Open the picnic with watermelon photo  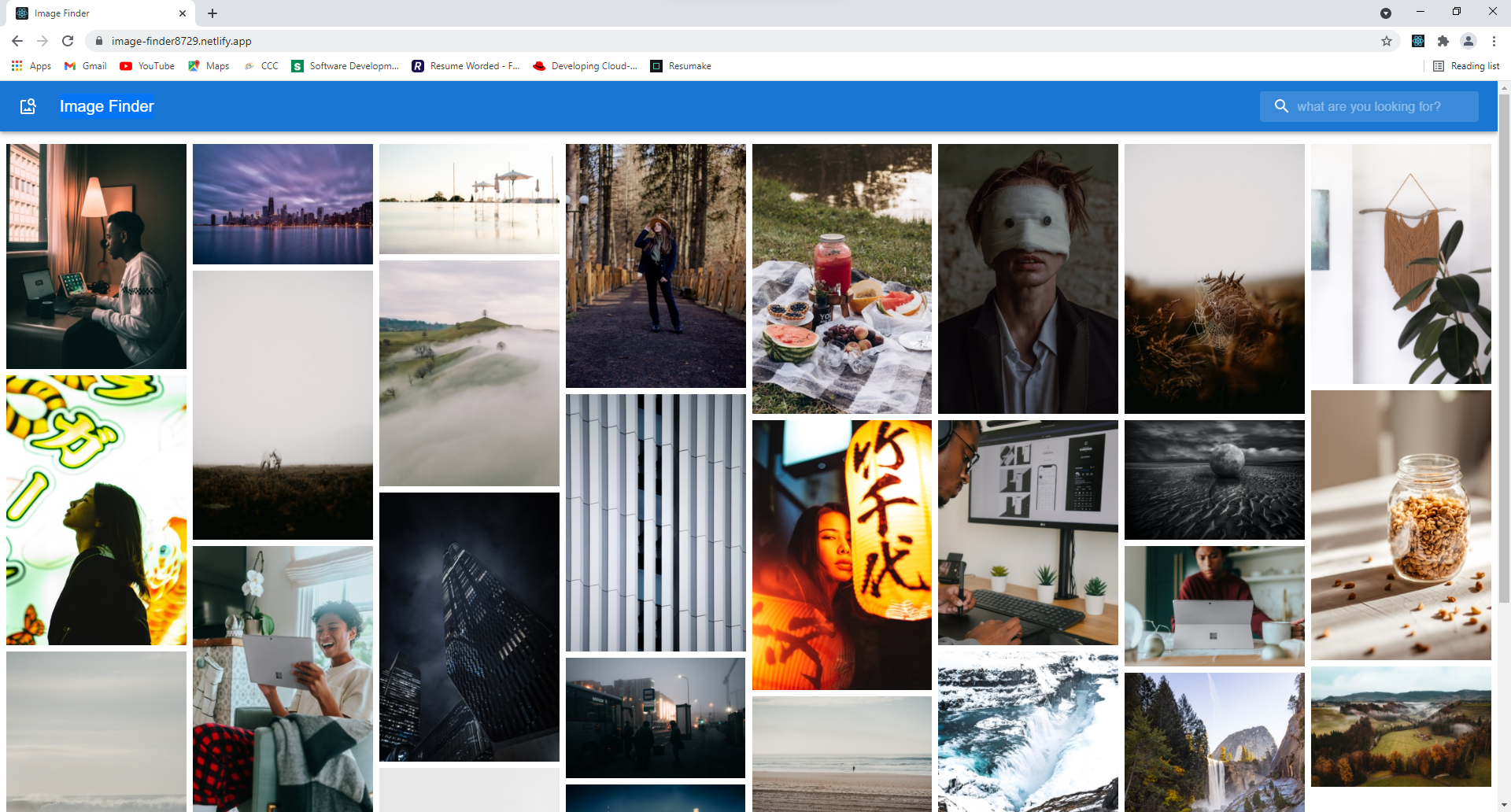[x=842, y=279]
